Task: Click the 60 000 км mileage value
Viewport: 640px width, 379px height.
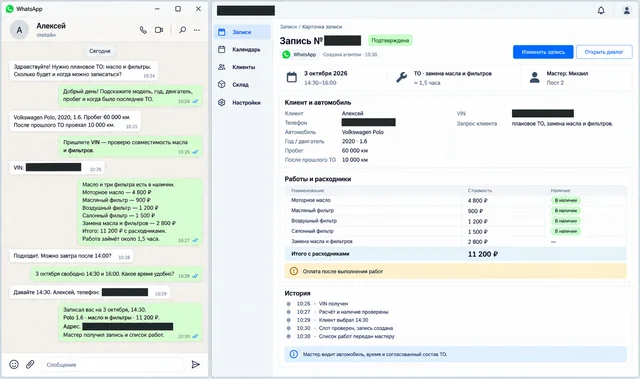Action: pos(354,151)
